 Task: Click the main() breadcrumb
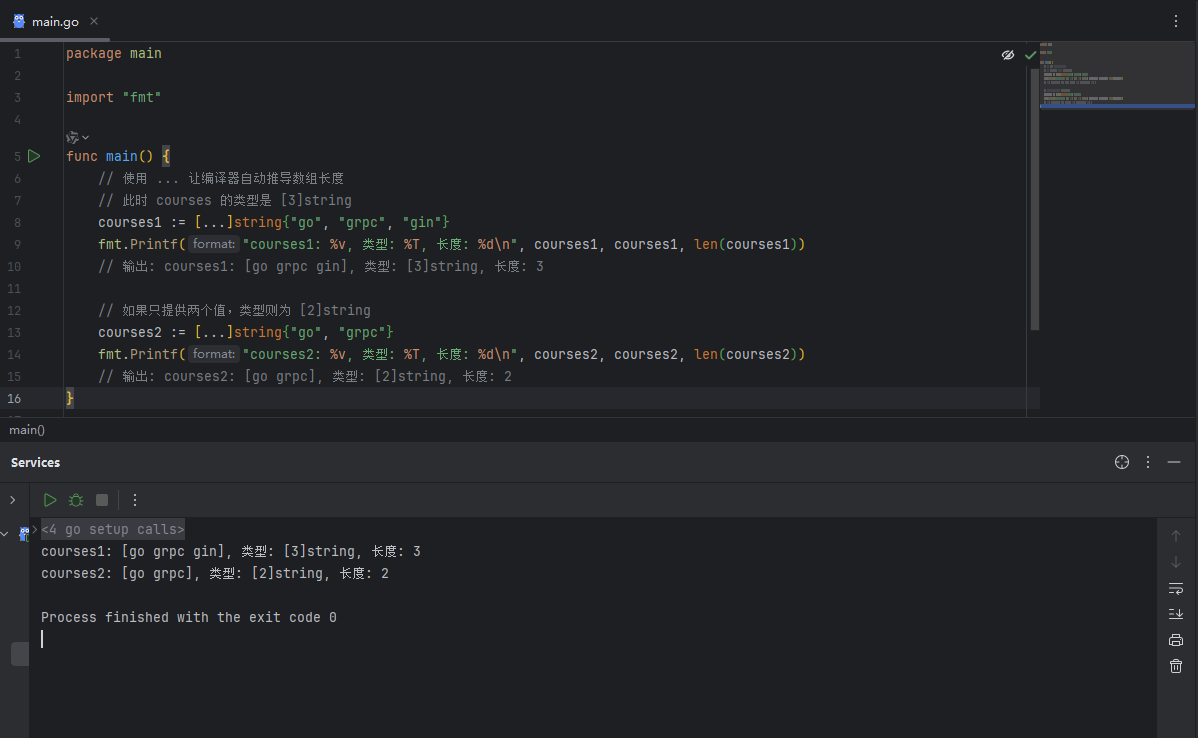(x=27, y=430)
